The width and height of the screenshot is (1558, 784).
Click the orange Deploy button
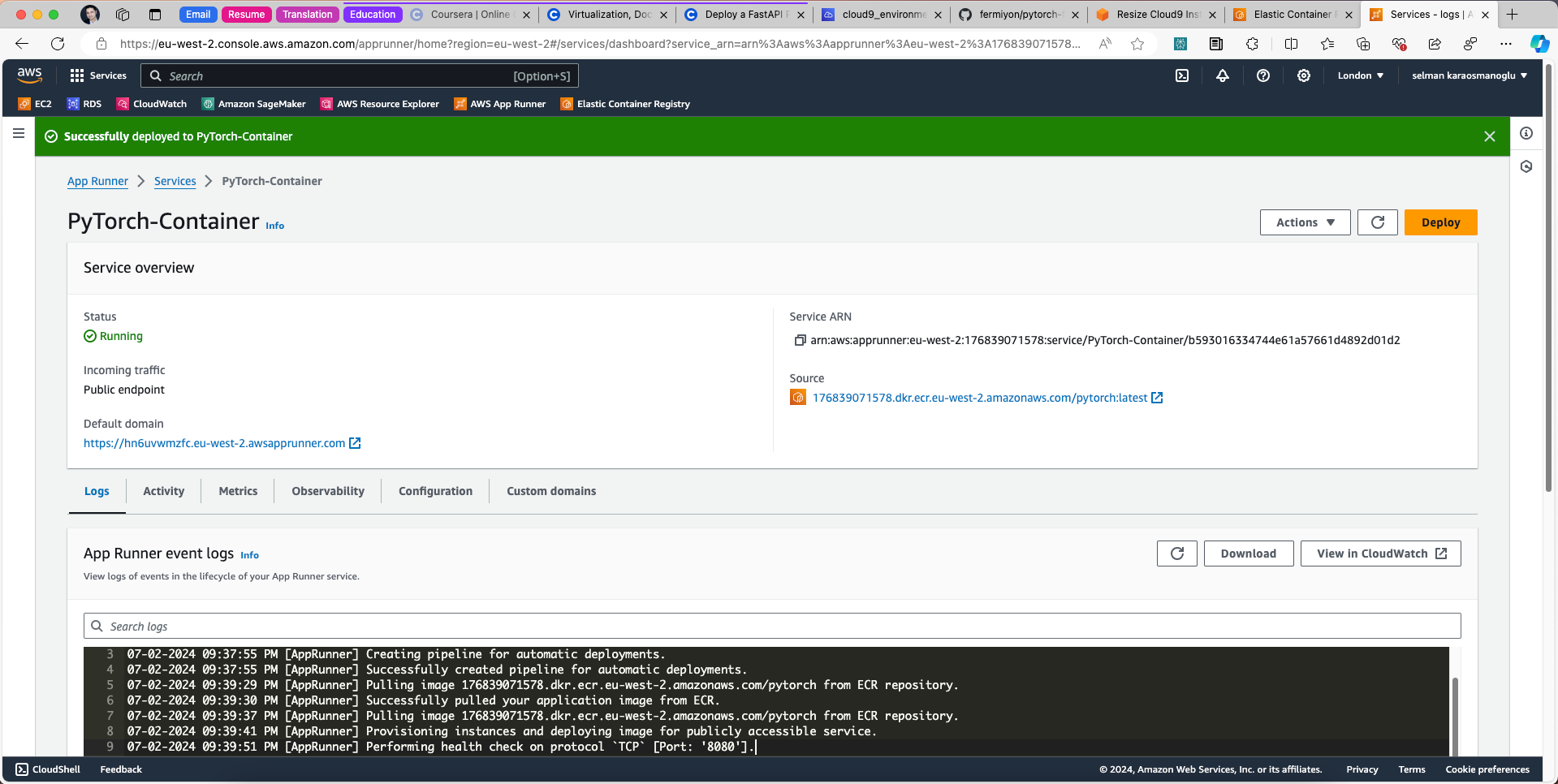pyautogui.click(x=1440, y=222)
